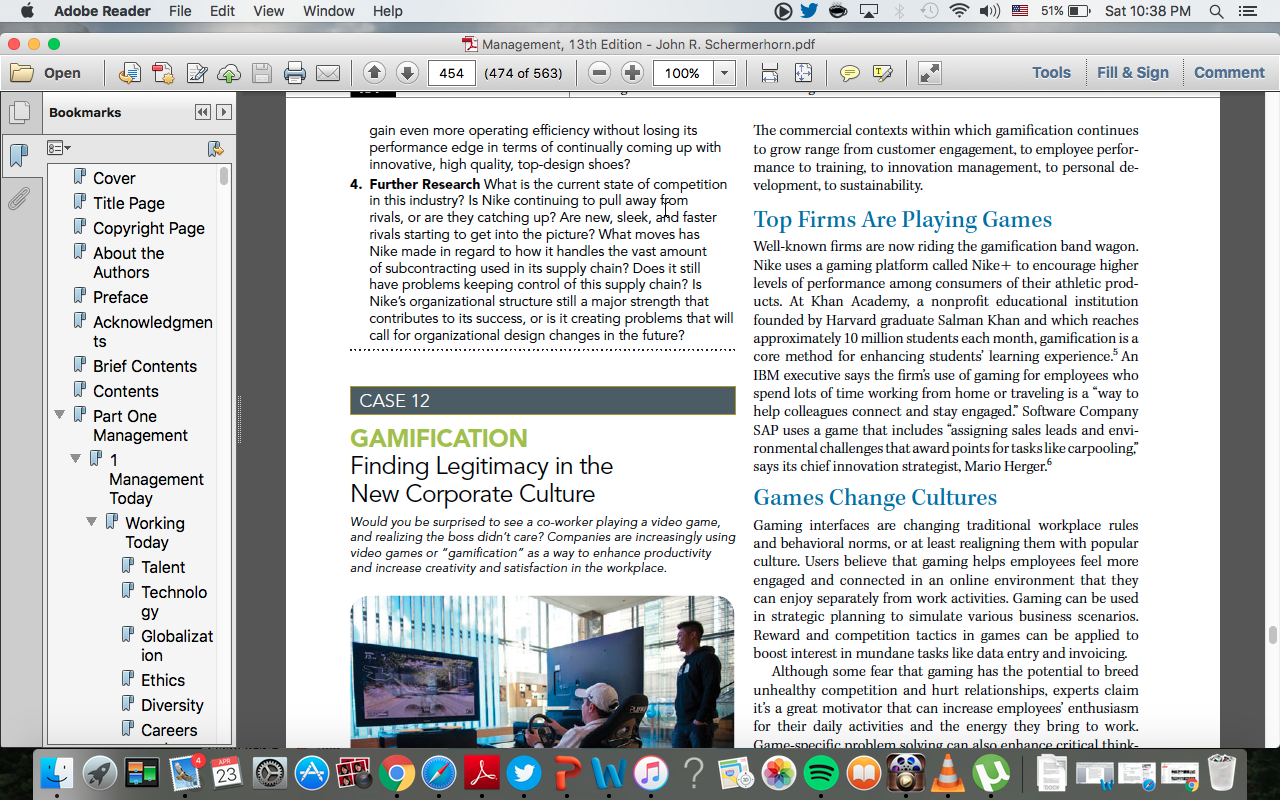The width and height of the screenshot is (1280, 800).
Task: Collapse bookmarks pane left double-arrow
Action: [x=203, y=113]
